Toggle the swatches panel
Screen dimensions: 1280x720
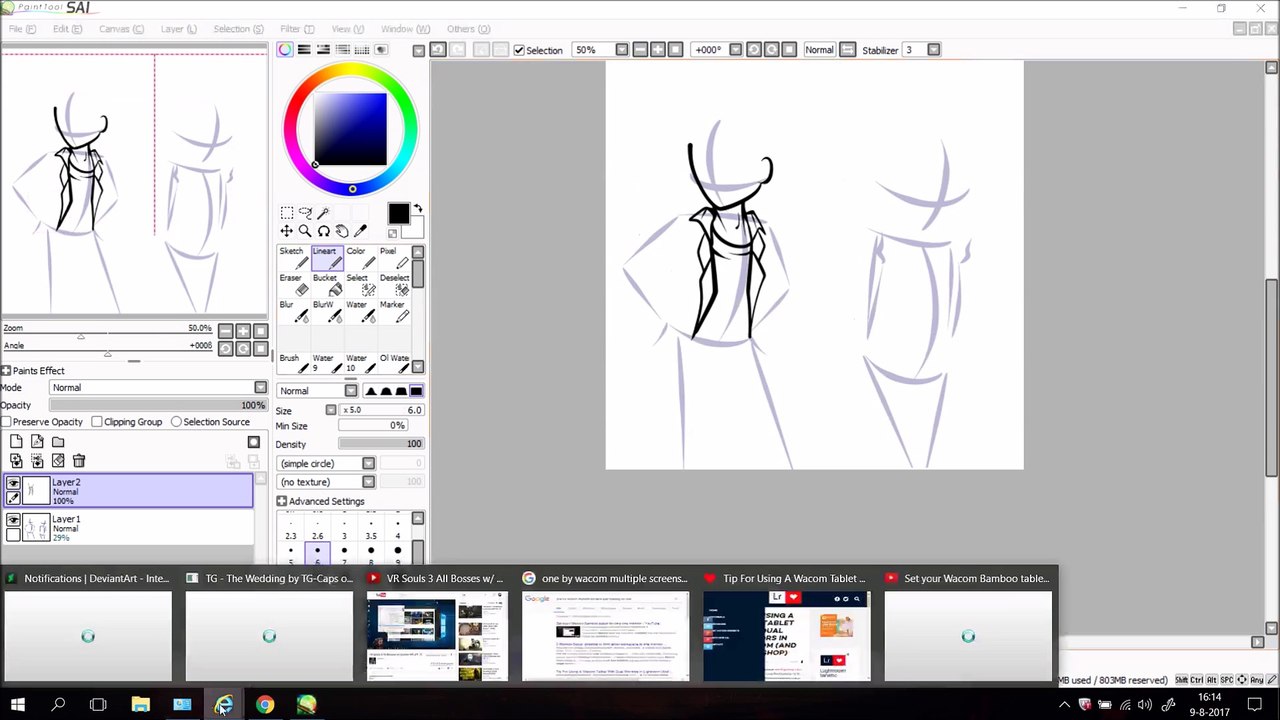pos(361,50)
